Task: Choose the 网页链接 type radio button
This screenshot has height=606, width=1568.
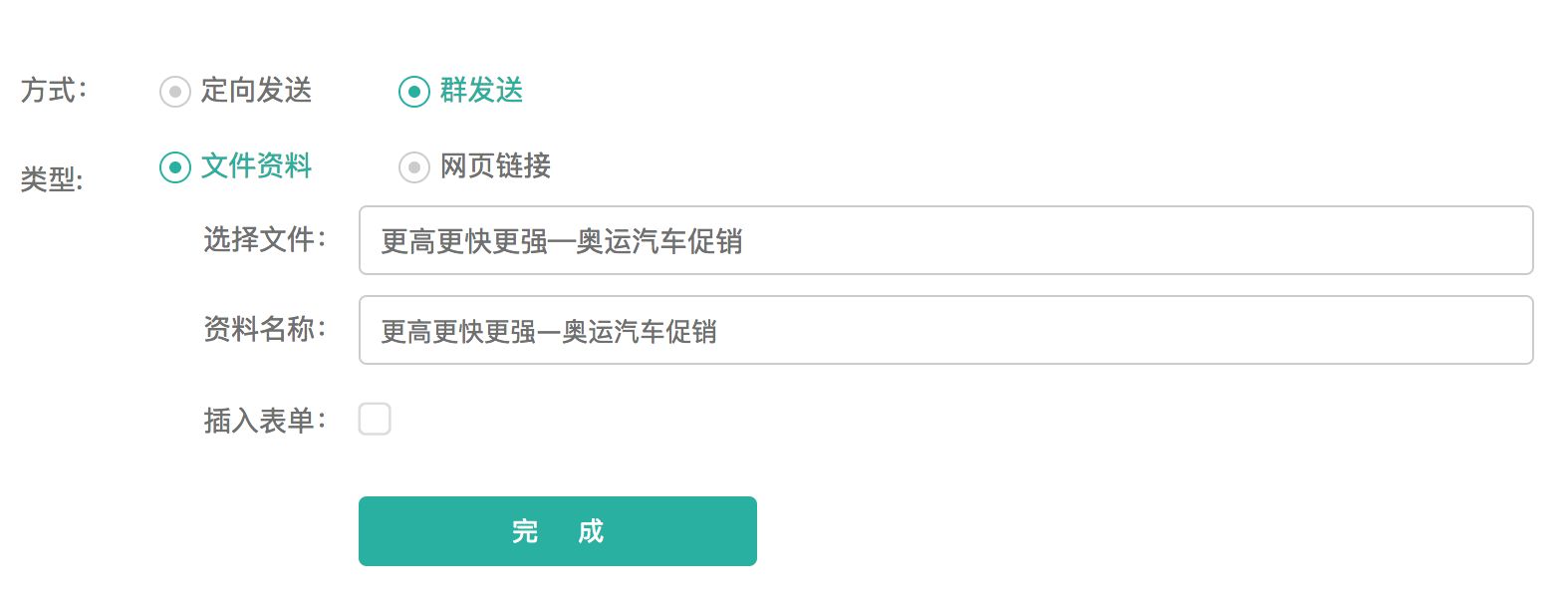Action: (x=414, y=167)
